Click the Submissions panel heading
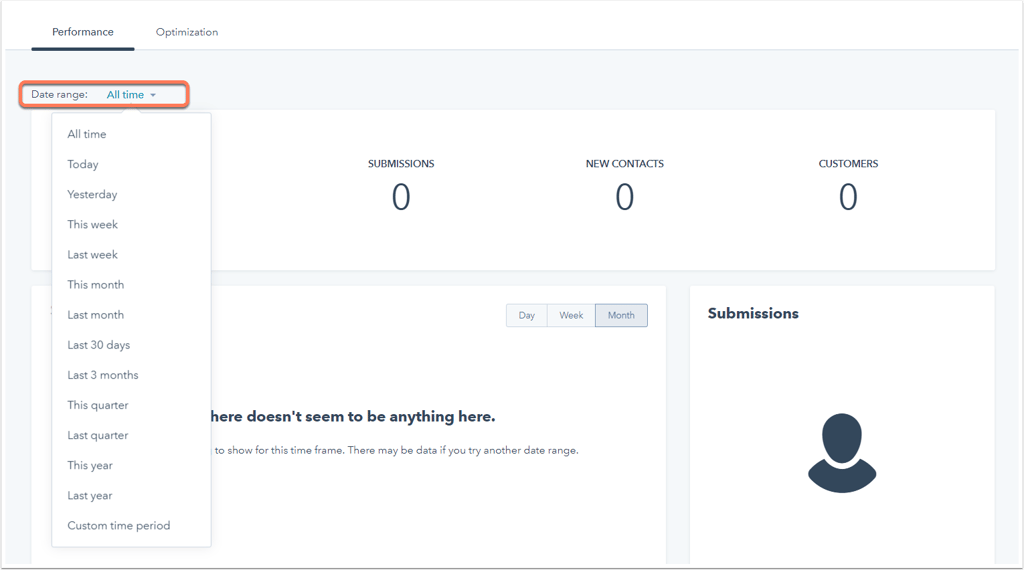This screenshot has height=570, width=1024. click(x=753, y=313)
